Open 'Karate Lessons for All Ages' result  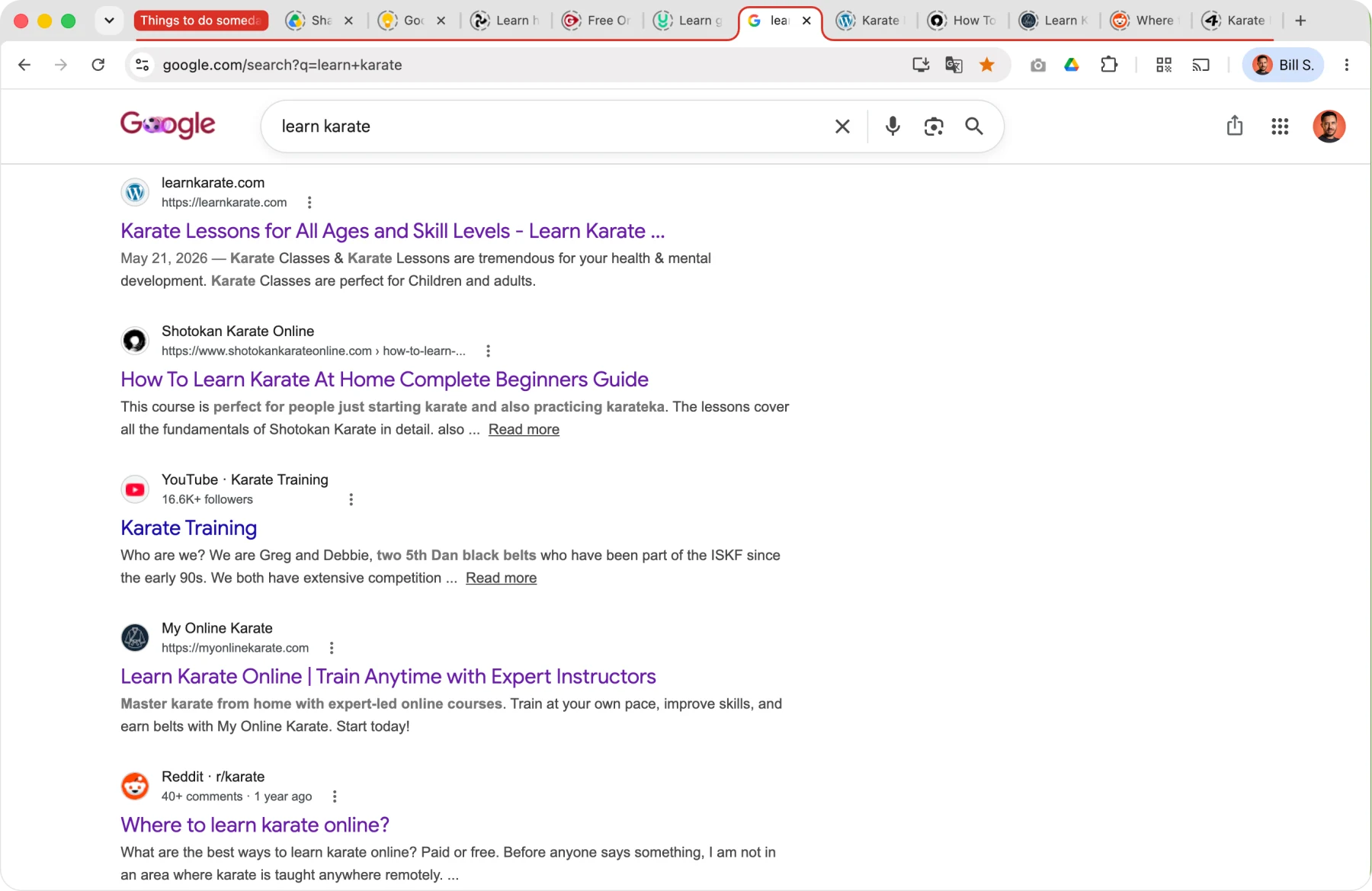[393, 231]
